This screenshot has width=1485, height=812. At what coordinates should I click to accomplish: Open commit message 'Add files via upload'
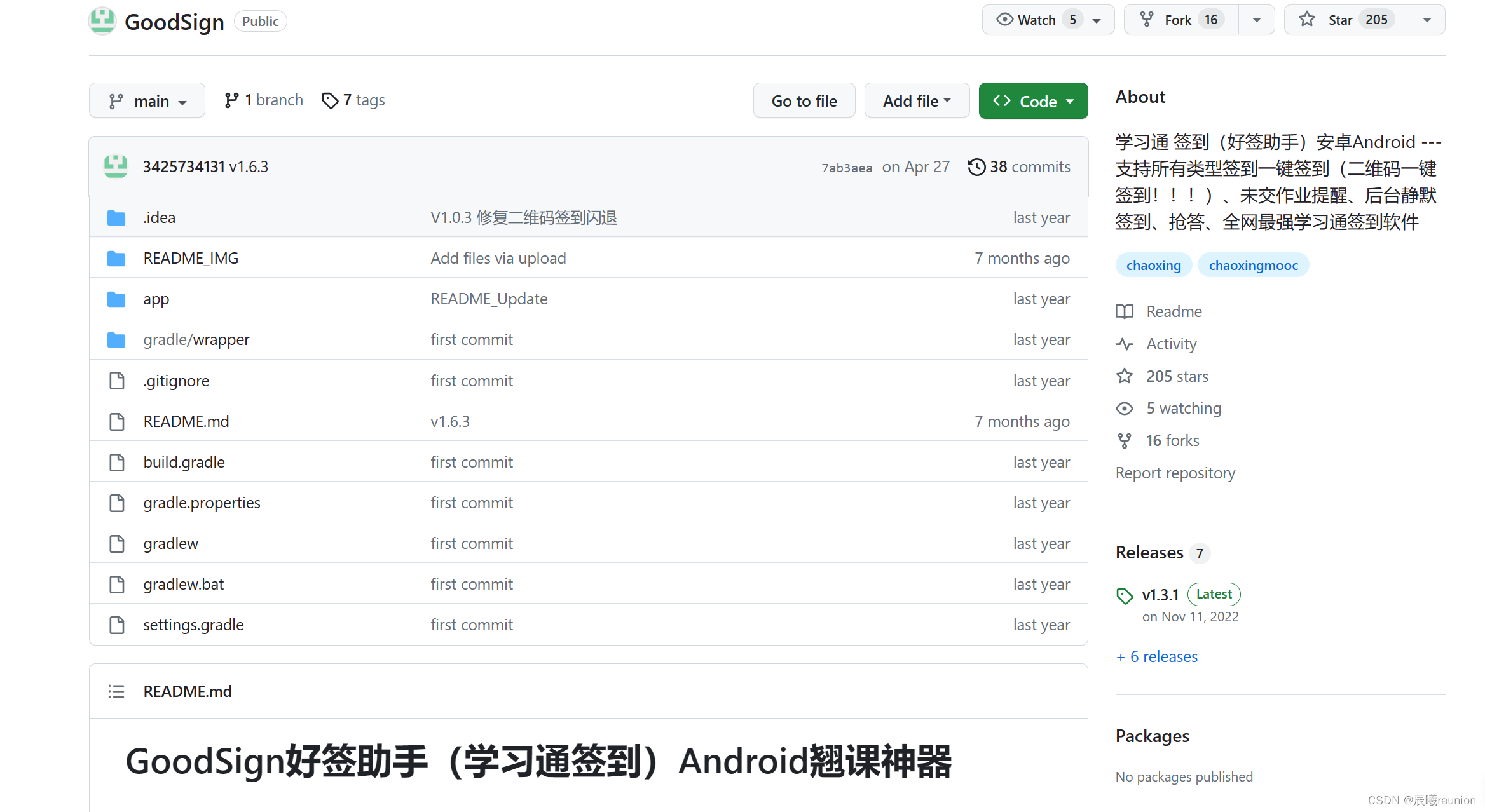[x=498, y=259]
